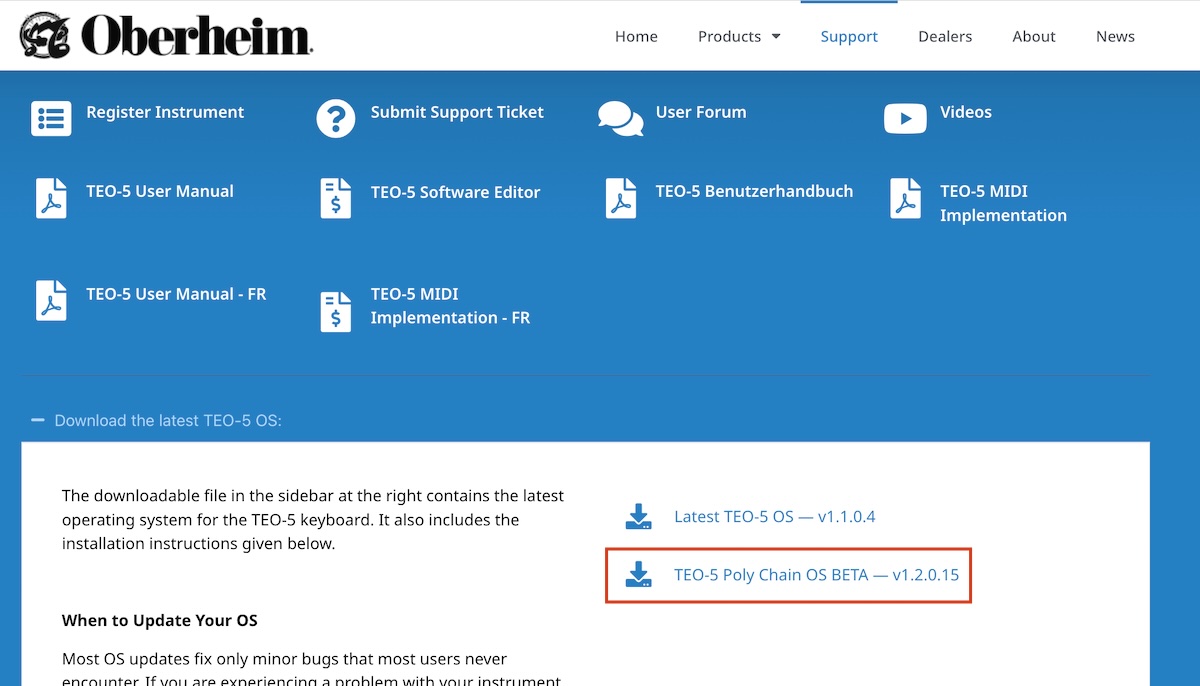The height and width of the screenshot is (686, 1200).
Task: Click the Submit Support Ticket question-mark icon
Action: pos(336,118)
